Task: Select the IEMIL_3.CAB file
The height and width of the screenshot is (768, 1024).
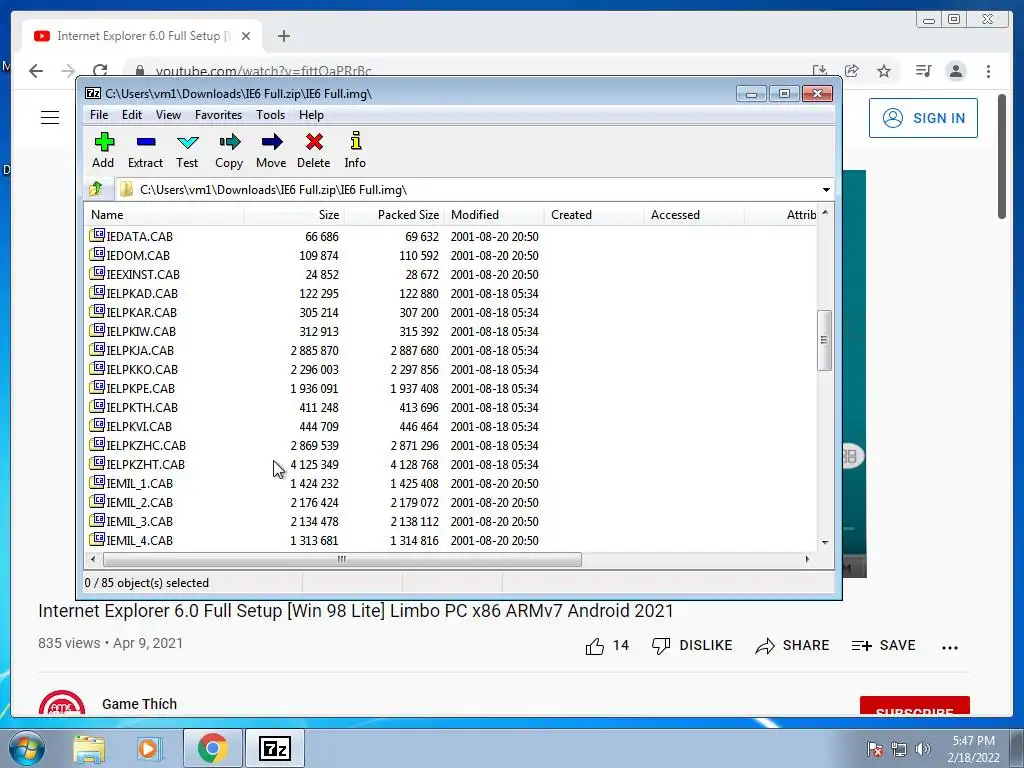Action: pos(131,520)
